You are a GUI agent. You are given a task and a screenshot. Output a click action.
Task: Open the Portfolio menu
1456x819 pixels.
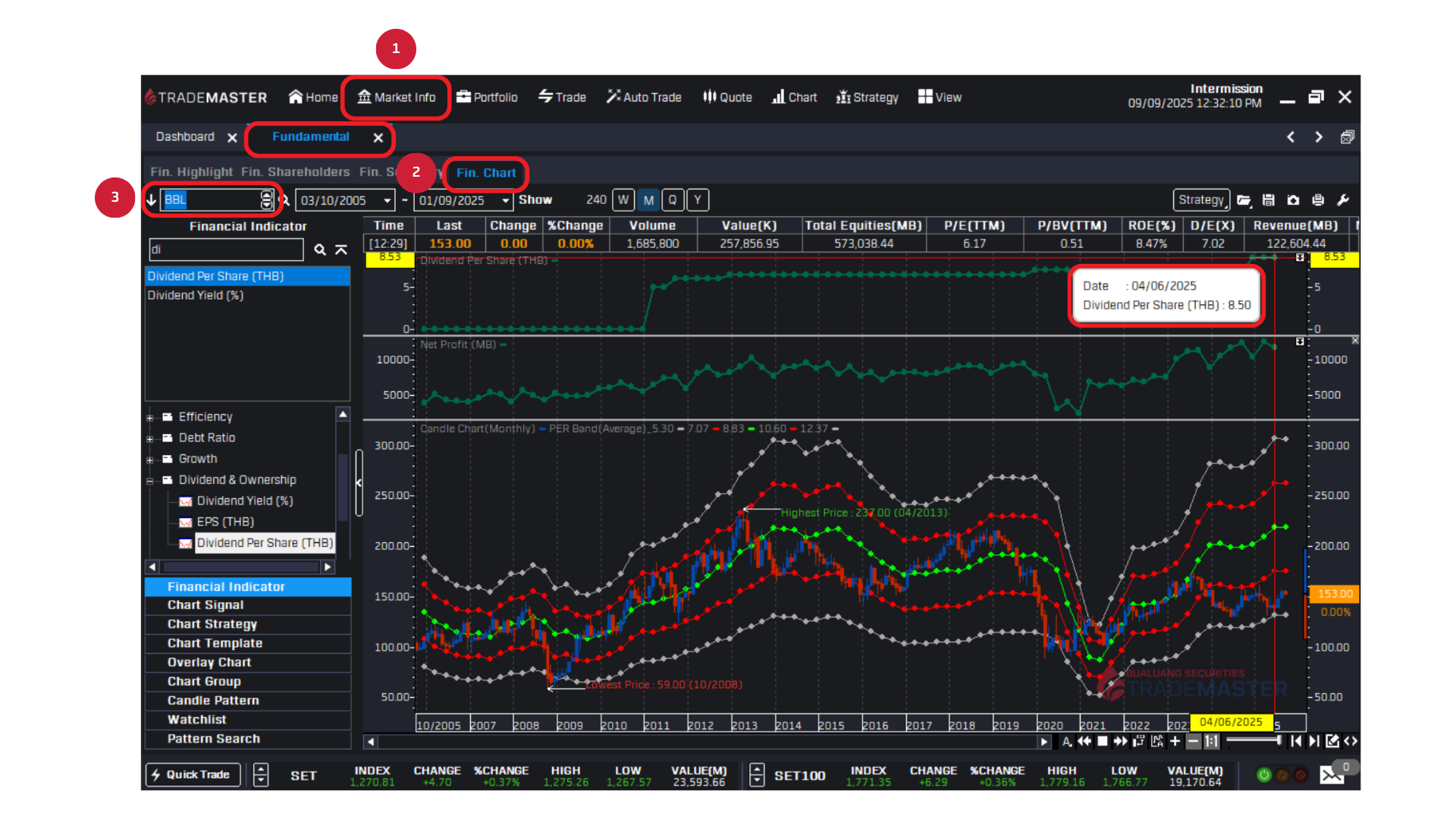tap(487, 97)
